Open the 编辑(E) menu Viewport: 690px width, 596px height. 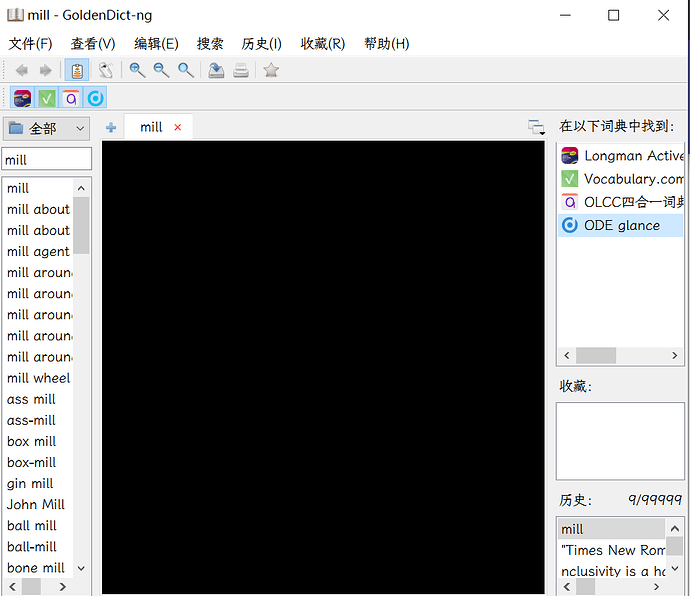pyautogui.click(x=156, y=44)
